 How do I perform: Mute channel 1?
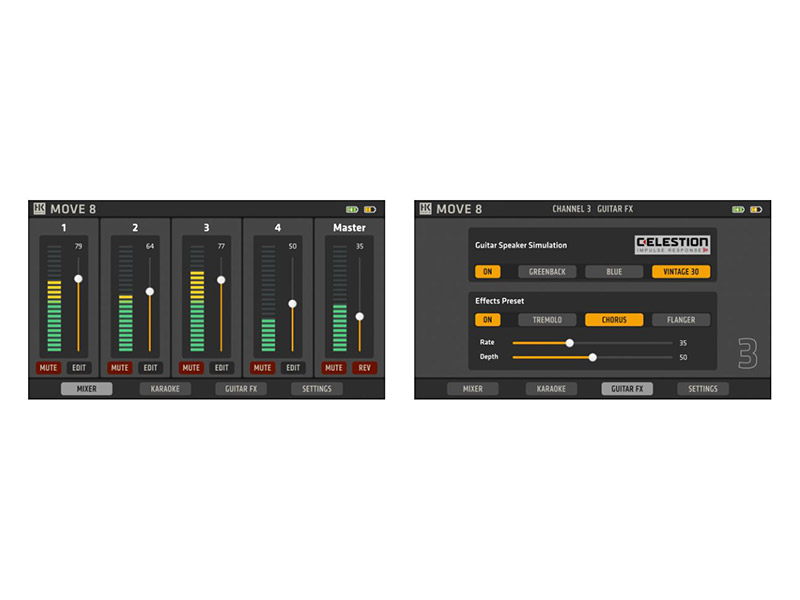coord(48,367)
